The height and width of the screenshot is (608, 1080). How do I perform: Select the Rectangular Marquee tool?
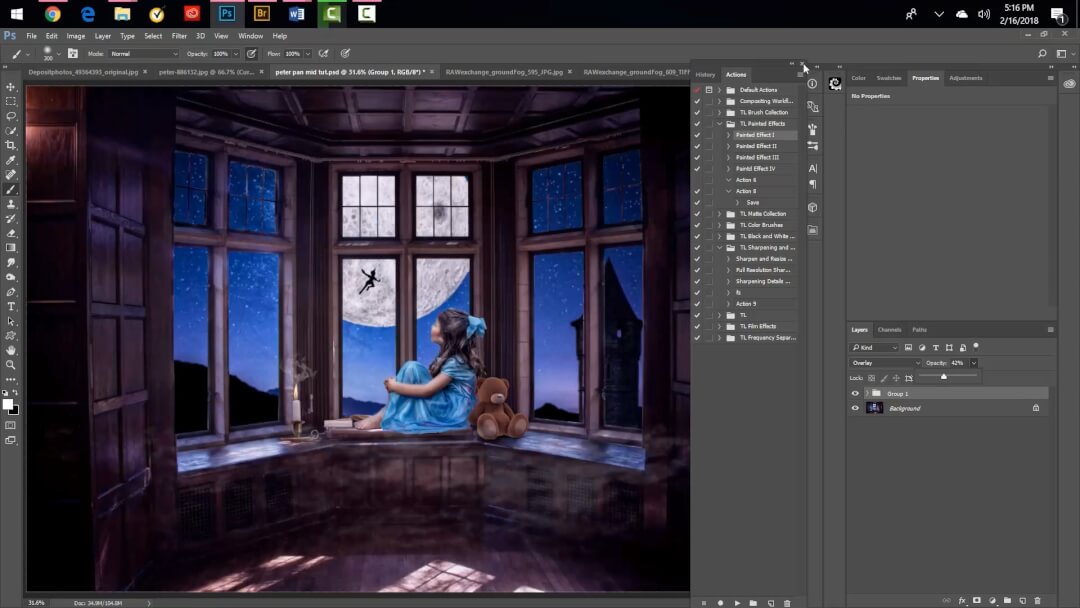pyautogui.click(x=10, y=101)
